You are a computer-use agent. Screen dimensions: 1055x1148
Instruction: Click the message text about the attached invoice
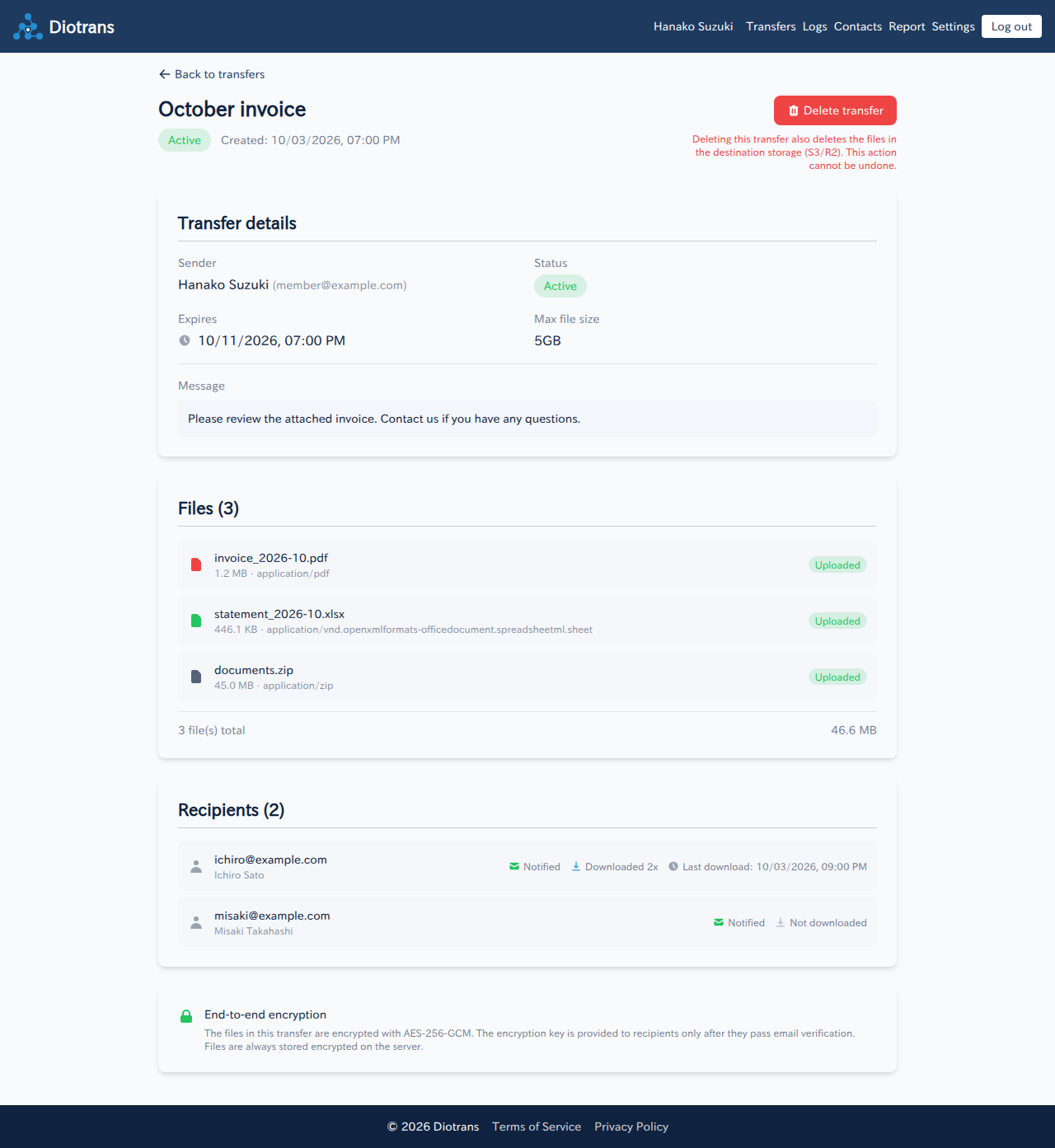384,419
